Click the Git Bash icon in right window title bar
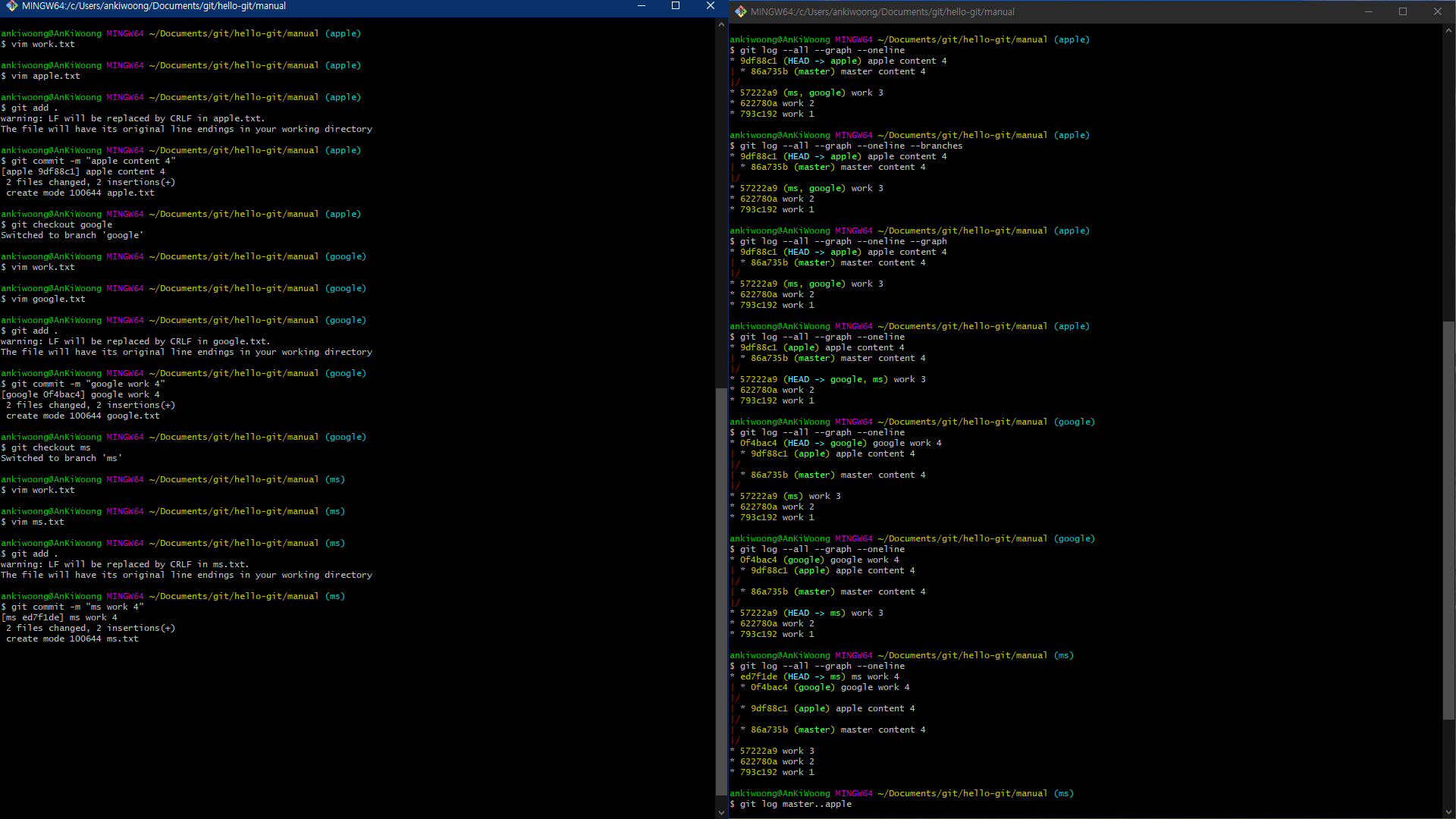This screenshot has height=819, width=1456. 740,11
